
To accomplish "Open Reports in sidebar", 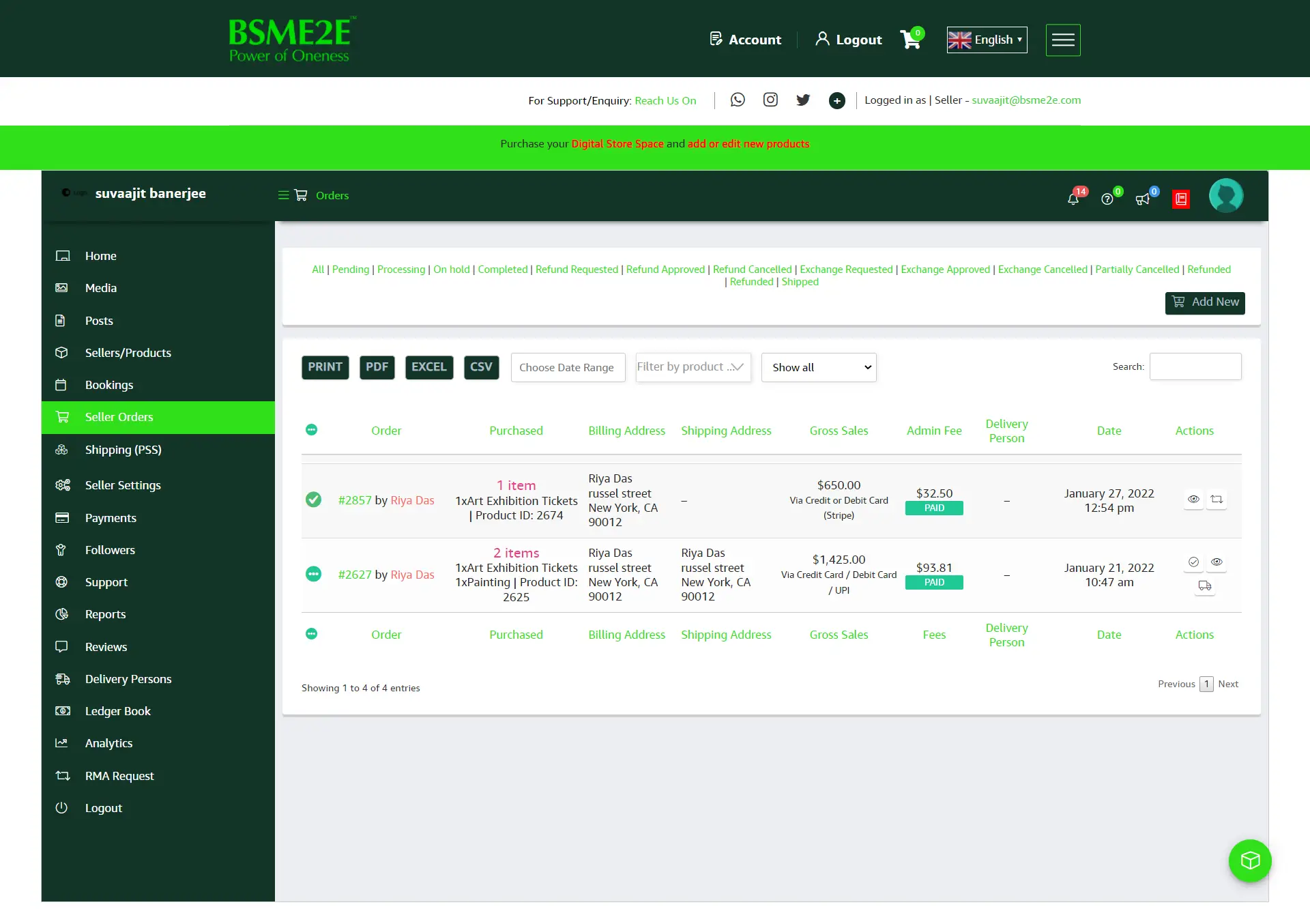I will coord(158,614).
